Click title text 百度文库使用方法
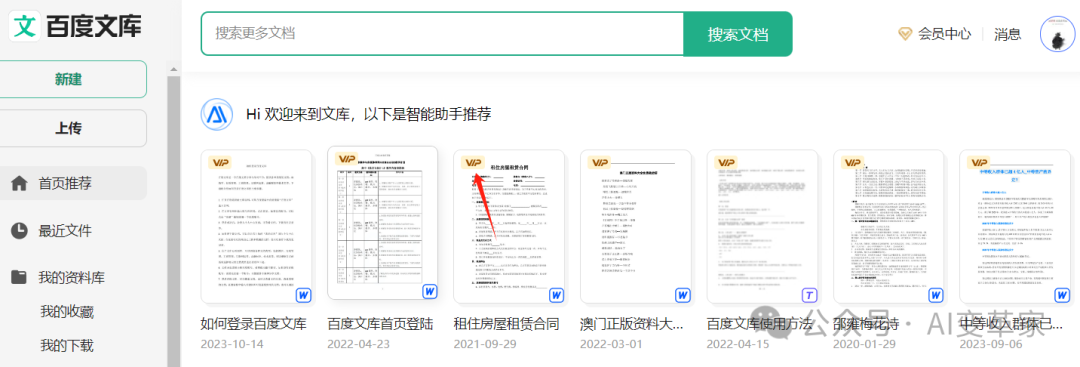 tap(760, 324)
